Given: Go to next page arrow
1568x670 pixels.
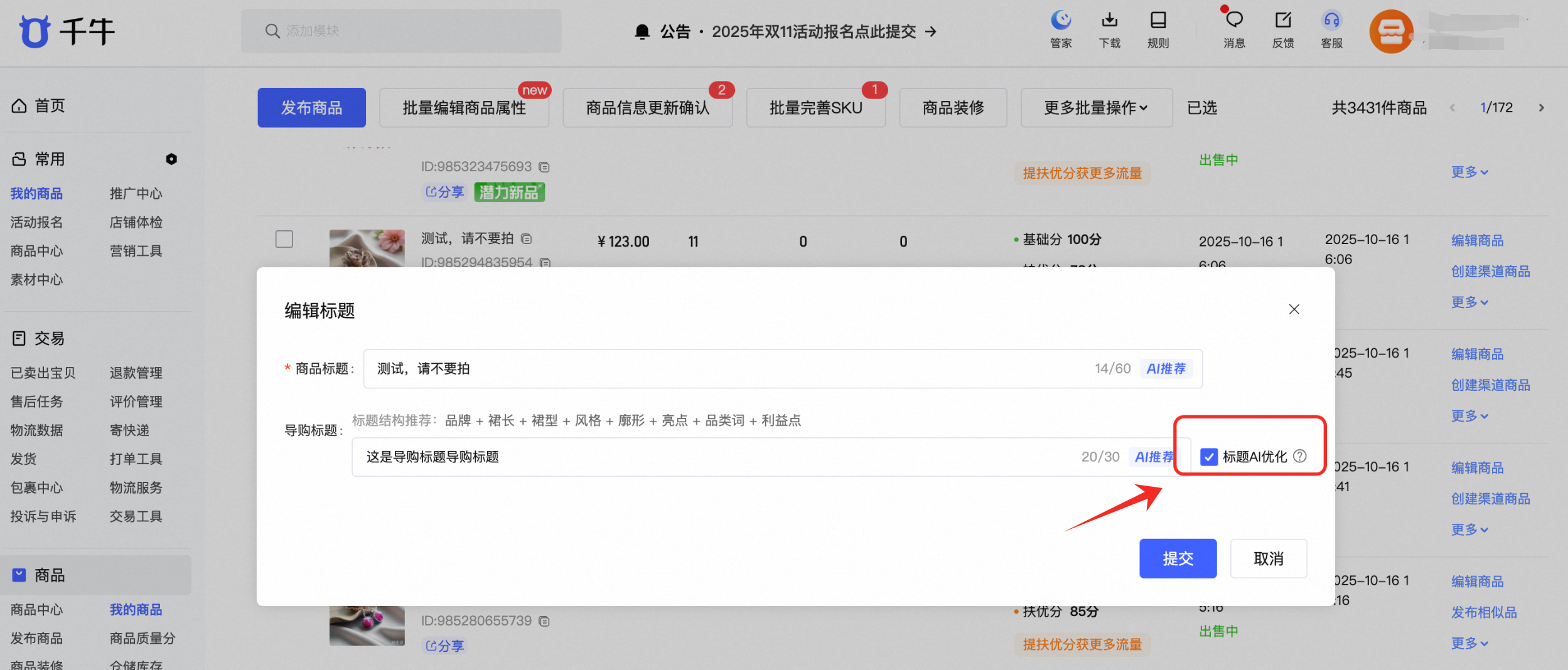Looking at the screenshot, I should tap(1541, 108).
